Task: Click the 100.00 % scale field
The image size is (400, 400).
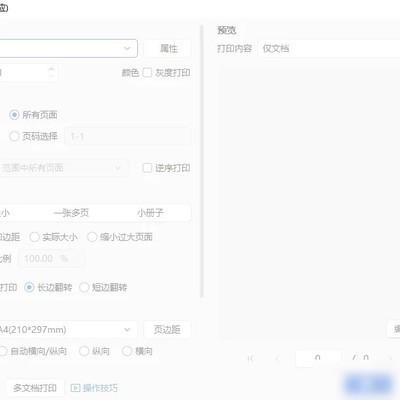Action: pyautogui.click(x=51, y=258)
